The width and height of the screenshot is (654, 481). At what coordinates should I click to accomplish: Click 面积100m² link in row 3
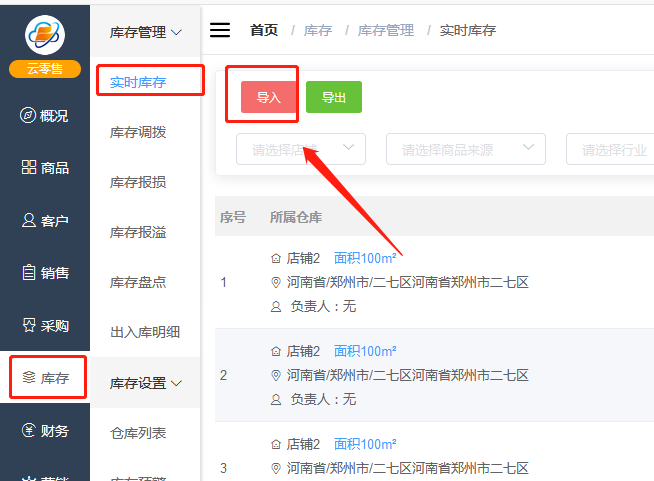[365, 444]
